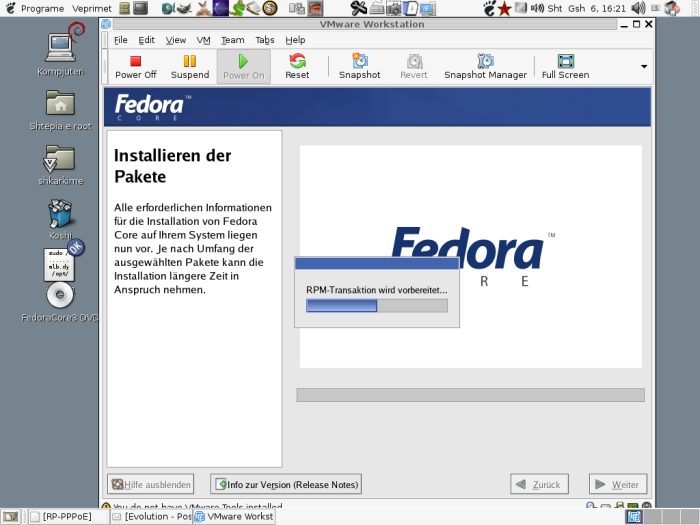700x525 pixels.
Task: Open the VM menu
Action: (204, 40)
